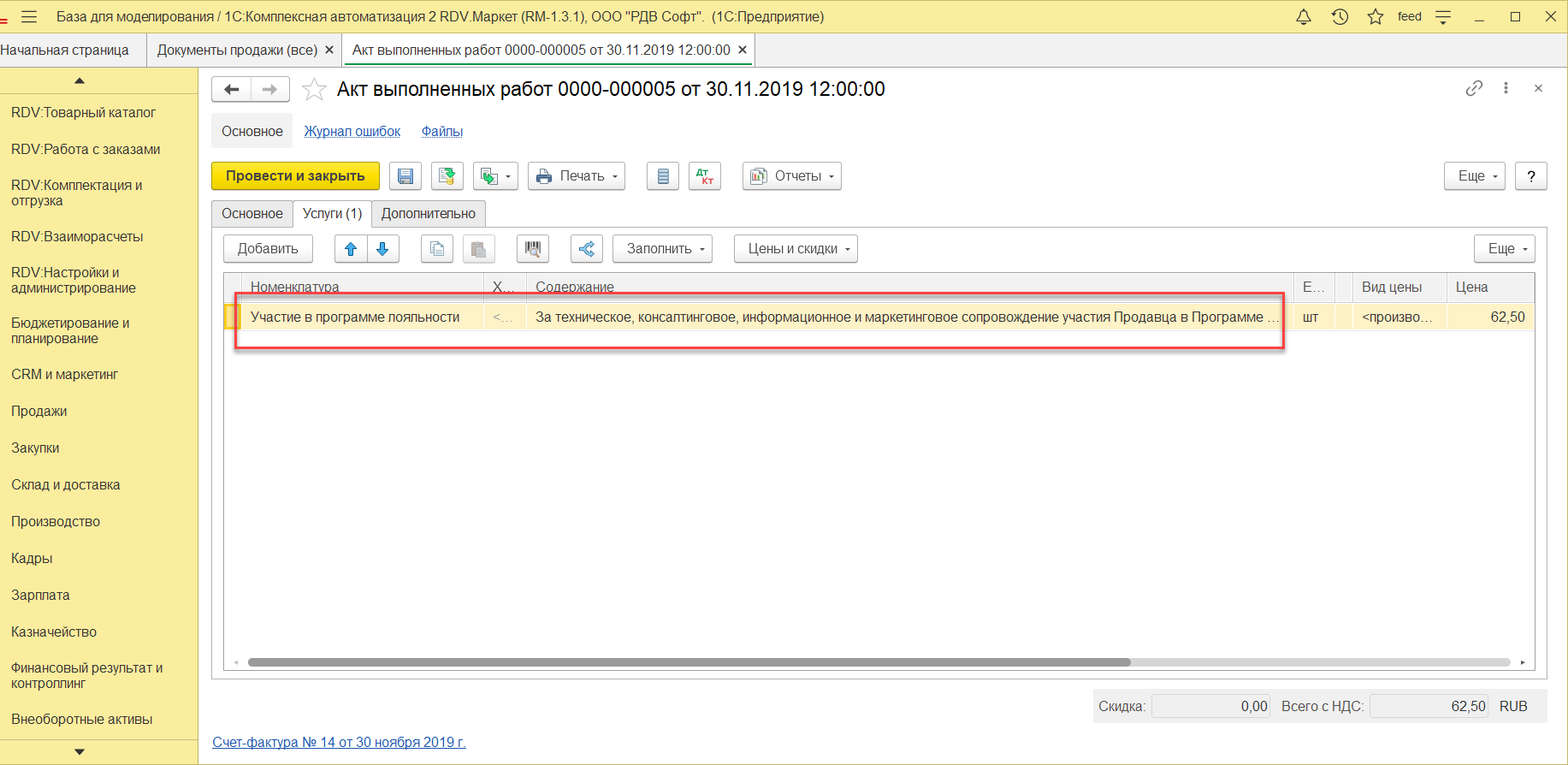Click the Содержание column header
1568x765 pixels.
910,288
